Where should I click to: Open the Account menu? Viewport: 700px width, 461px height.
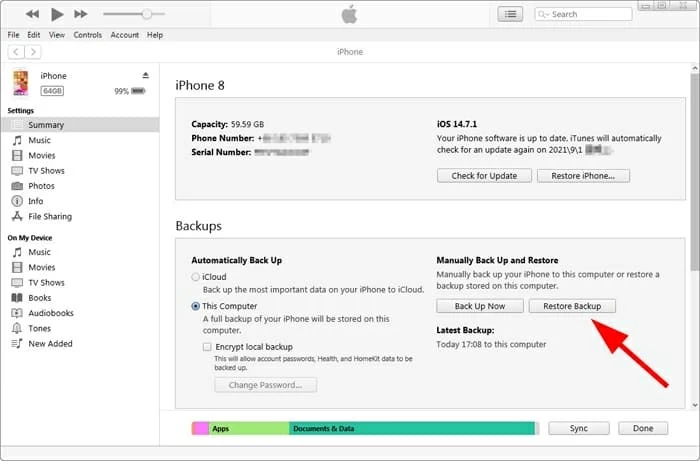(125, 35)
